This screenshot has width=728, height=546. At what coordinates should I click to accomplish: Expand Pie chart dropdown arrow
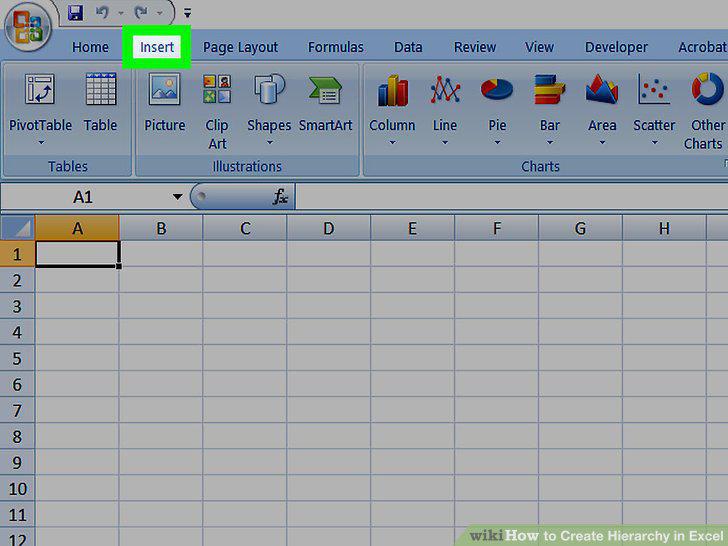point(497,142)
